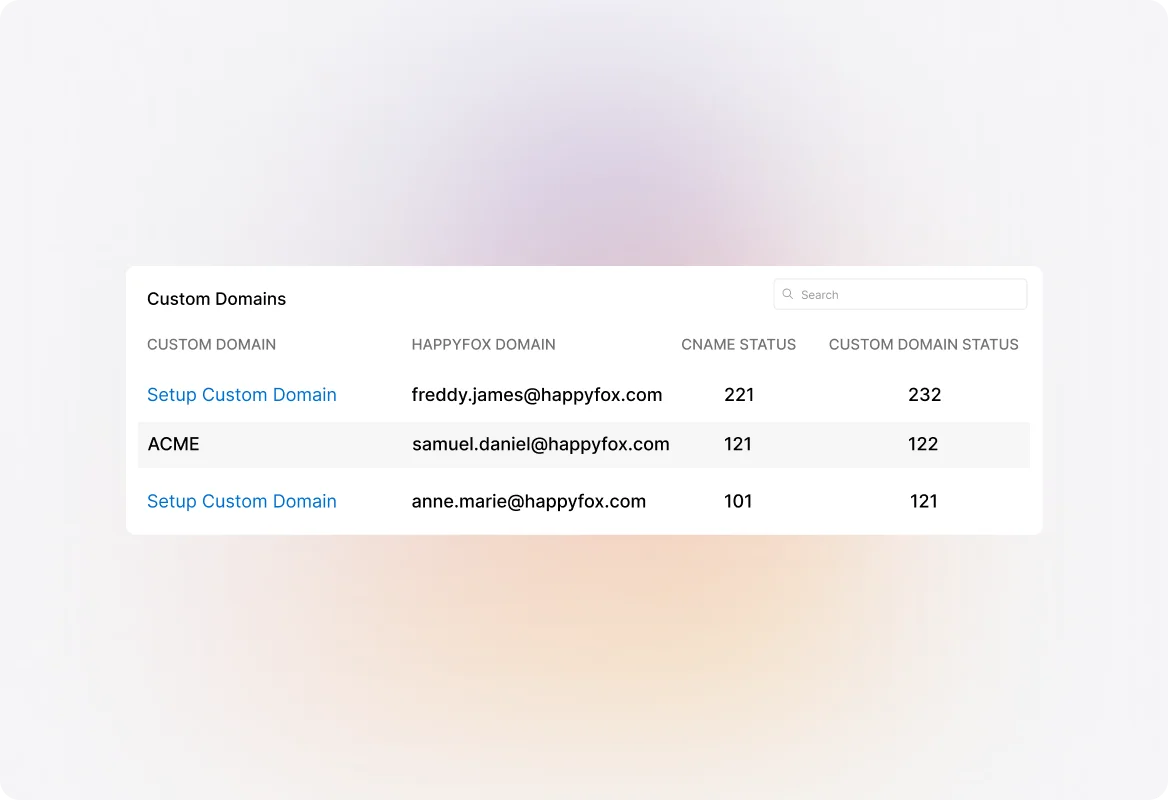Viewport: 1168px width, 800px height.
Task: Click freddy.james@happyfox.com domain cell
Action: coord(536,395)
